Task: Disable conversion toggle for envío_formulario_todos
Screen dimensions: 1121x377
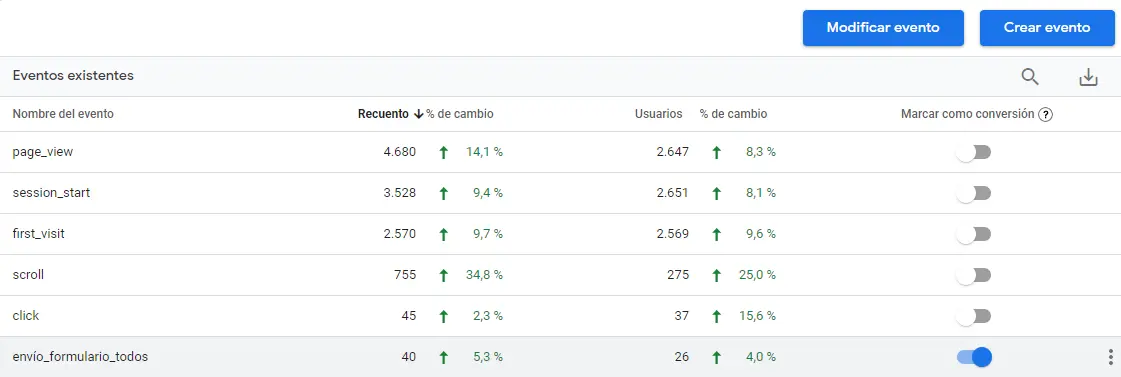Action: 974,356
